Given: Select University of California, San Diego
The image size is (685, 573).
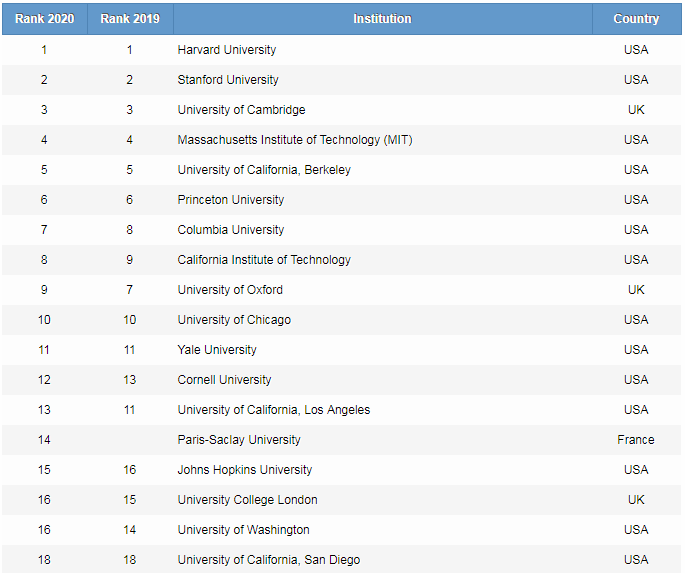Looking at the screenshot, I should coord(269,560).
